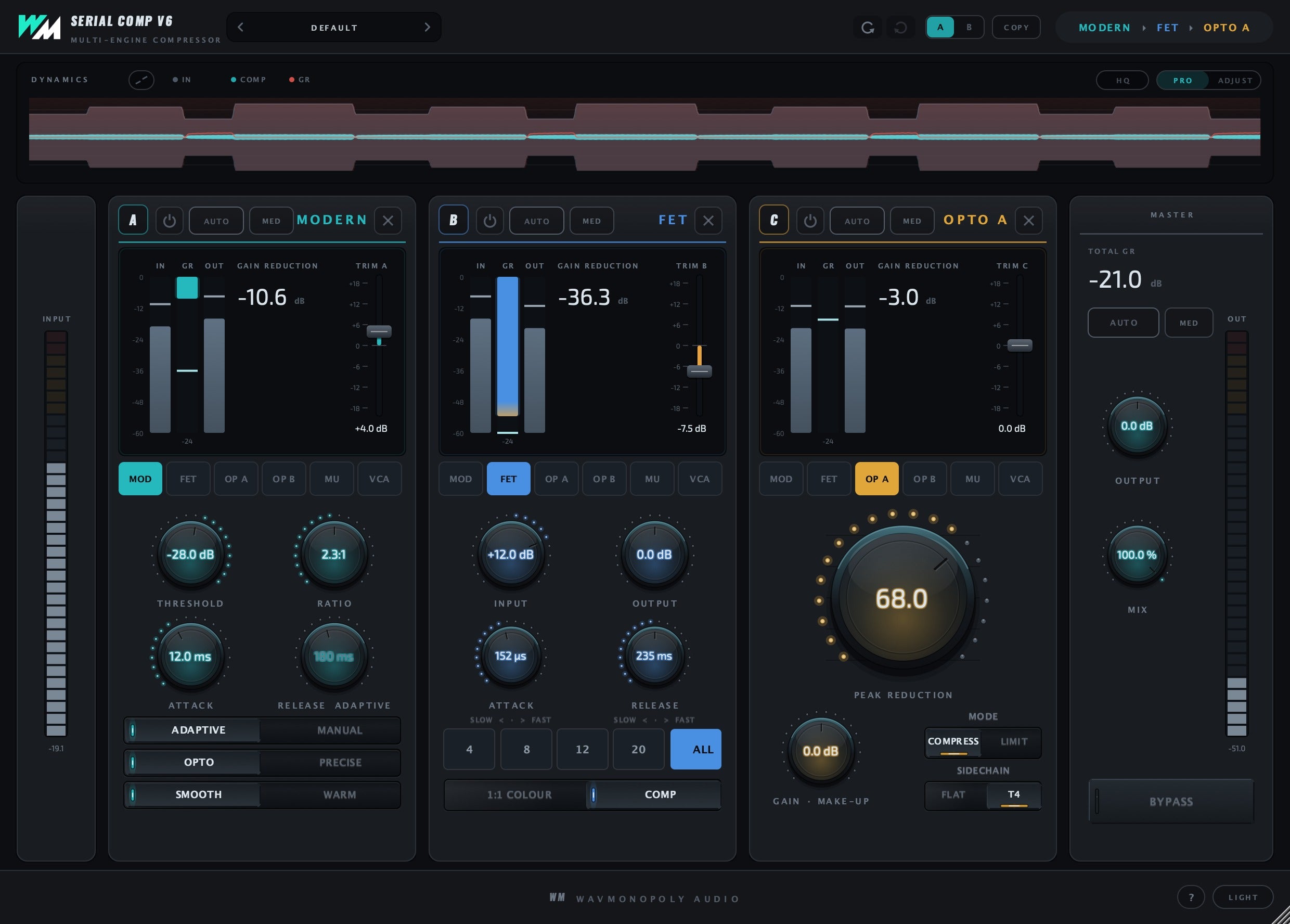Screen dimensions: 1290x924
Task: Click the COPY button
Action: coord(1016,27)
